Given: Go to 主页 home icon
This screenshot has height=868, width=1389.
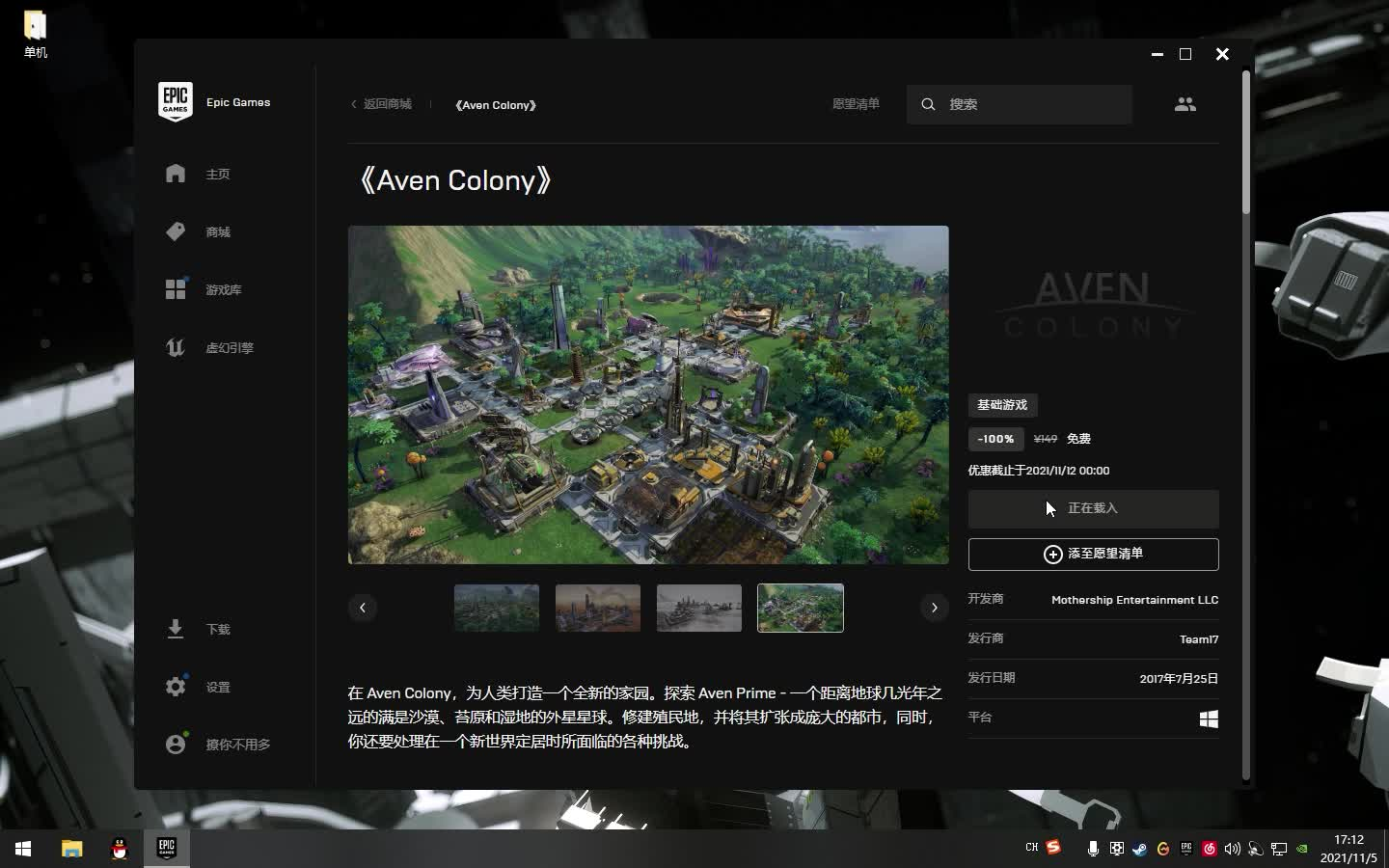Looking at the screenshot, I should point(175,174).
